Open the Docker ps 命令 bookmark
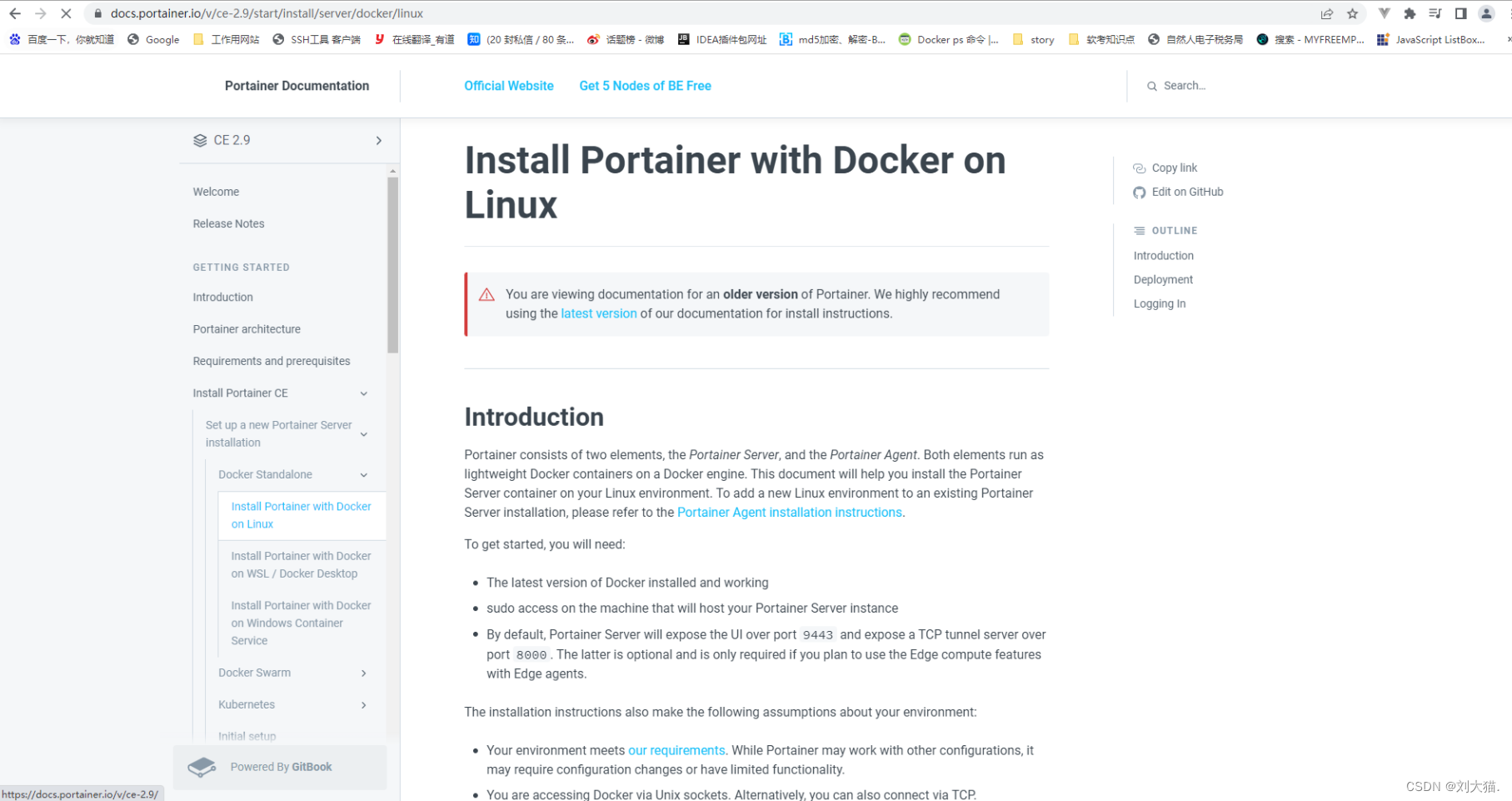 tap(949, 39)
